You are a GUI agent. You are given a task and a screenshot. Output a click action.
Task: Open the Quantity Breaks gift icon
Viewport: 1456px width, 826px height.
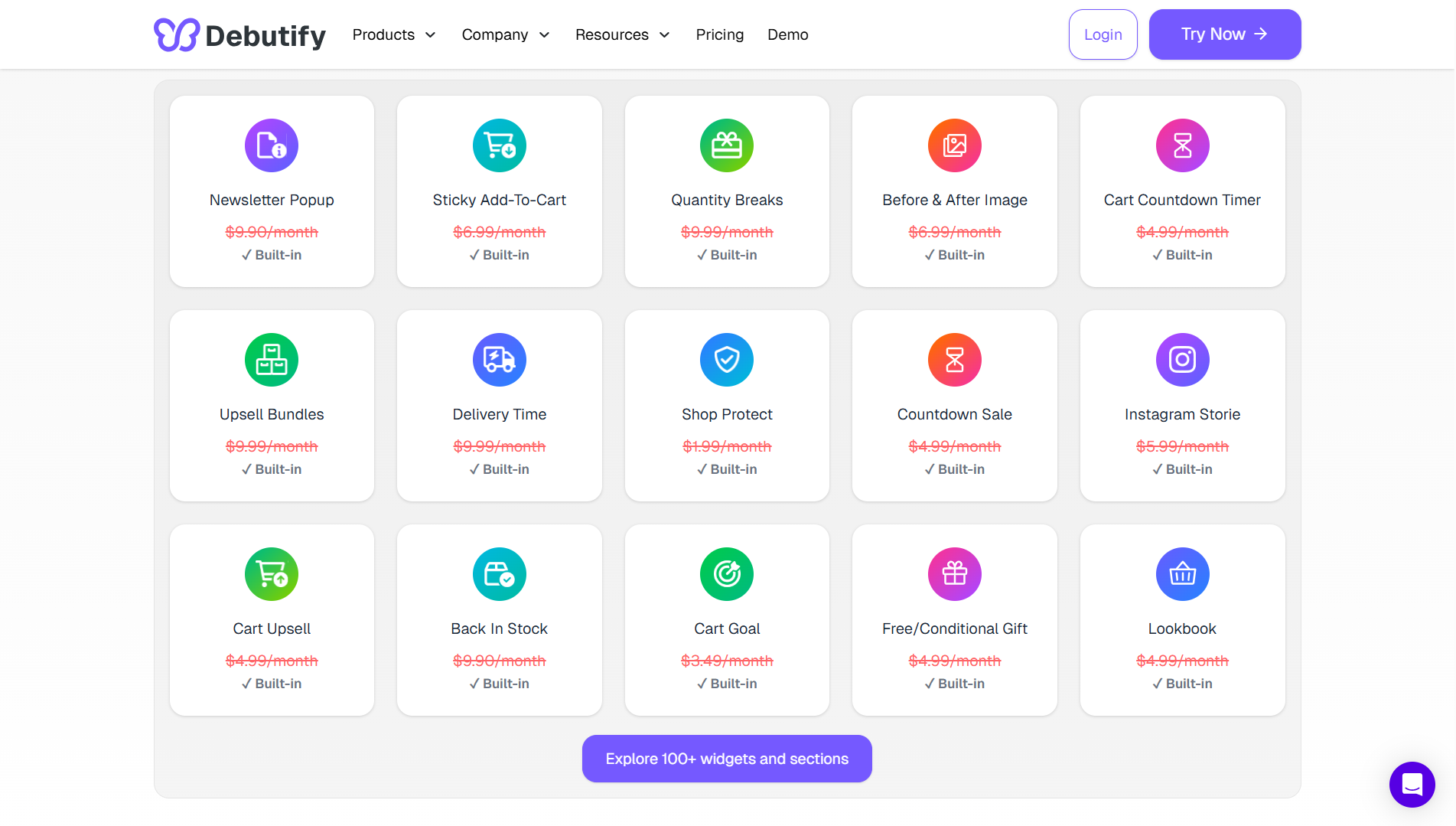pyautogui.click(x=727, y=145)
